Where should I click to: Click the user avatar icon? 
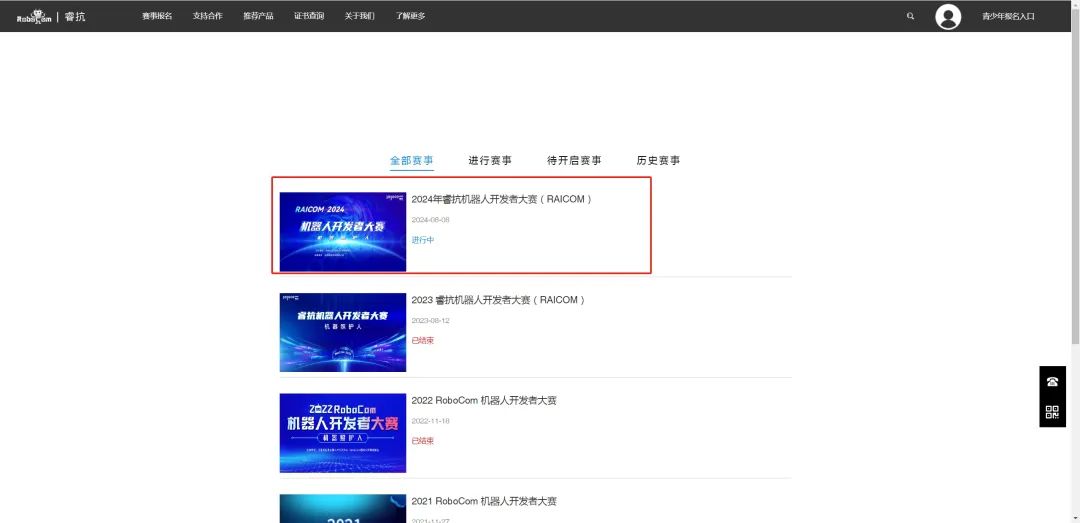[x=947, y=16]
